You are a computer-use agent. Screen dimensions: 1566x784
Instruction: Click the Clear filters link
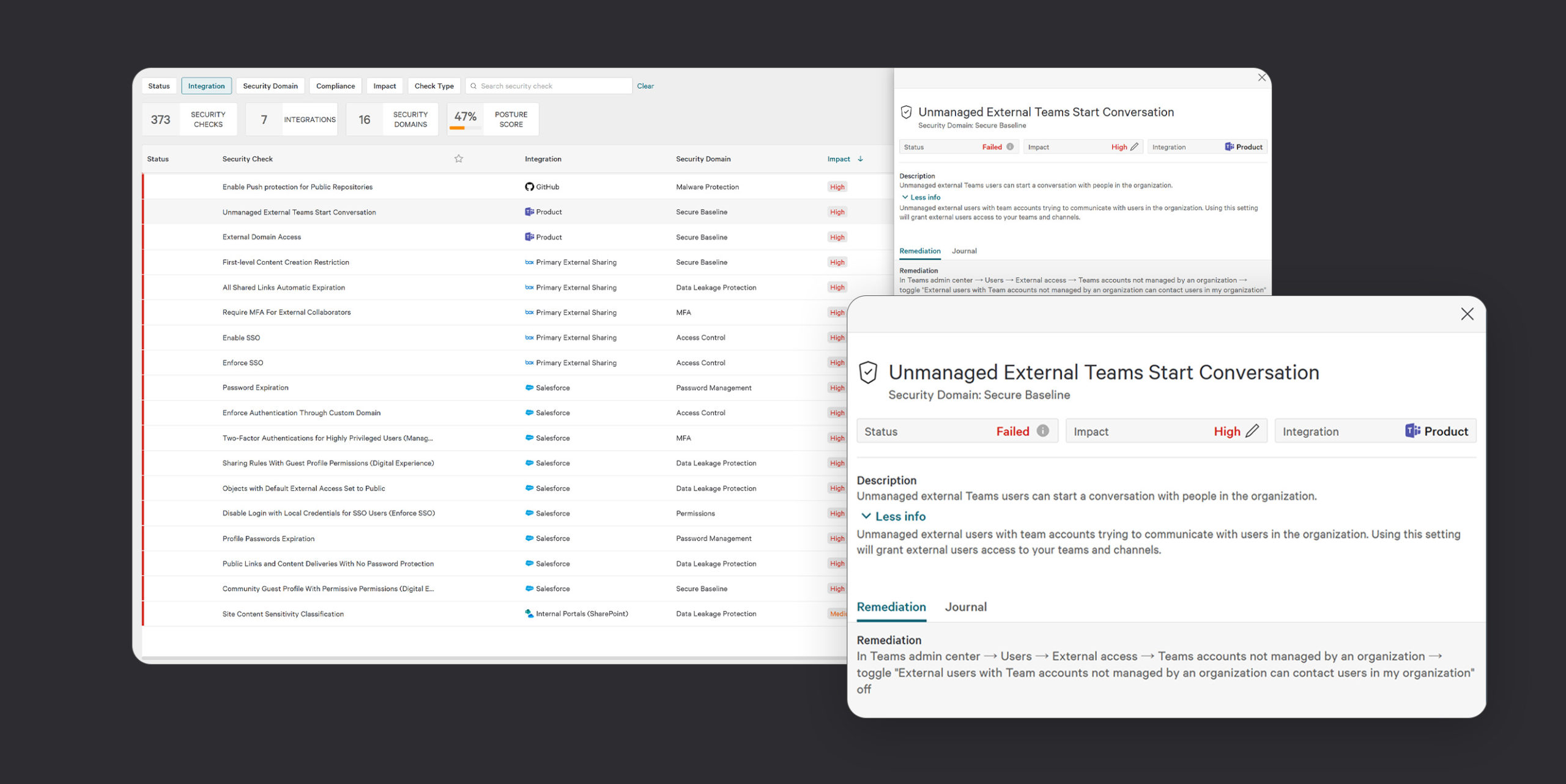click(x=645, y=86)
